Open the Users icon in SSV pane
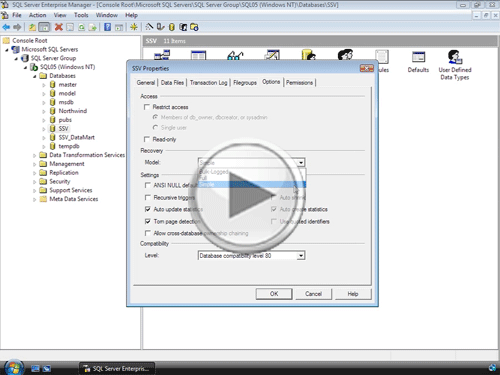The image size is (500, 375). (309, 55)
